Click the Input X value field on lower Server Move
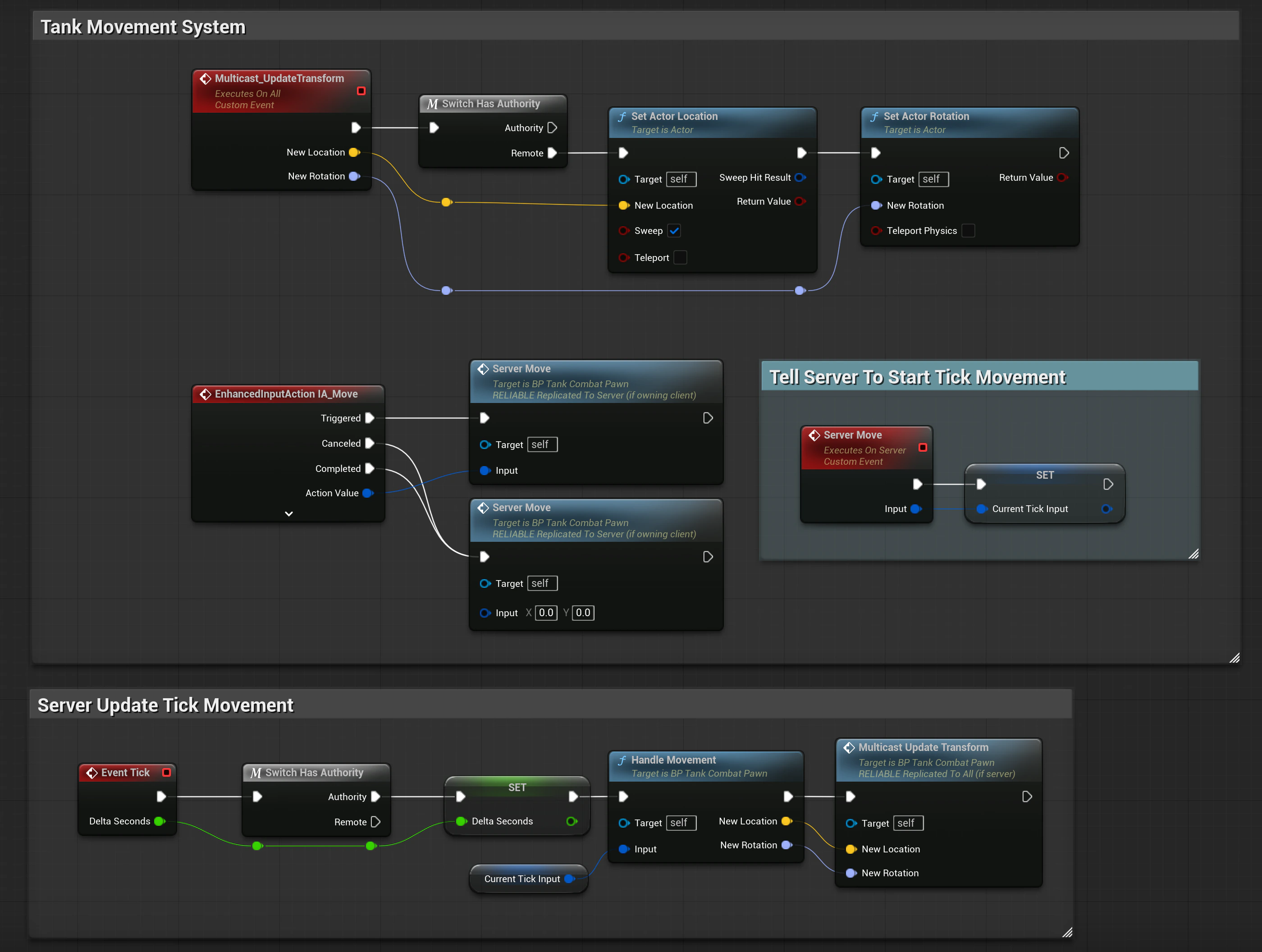Screen dimensions: 1262x952 click(546, 613)
